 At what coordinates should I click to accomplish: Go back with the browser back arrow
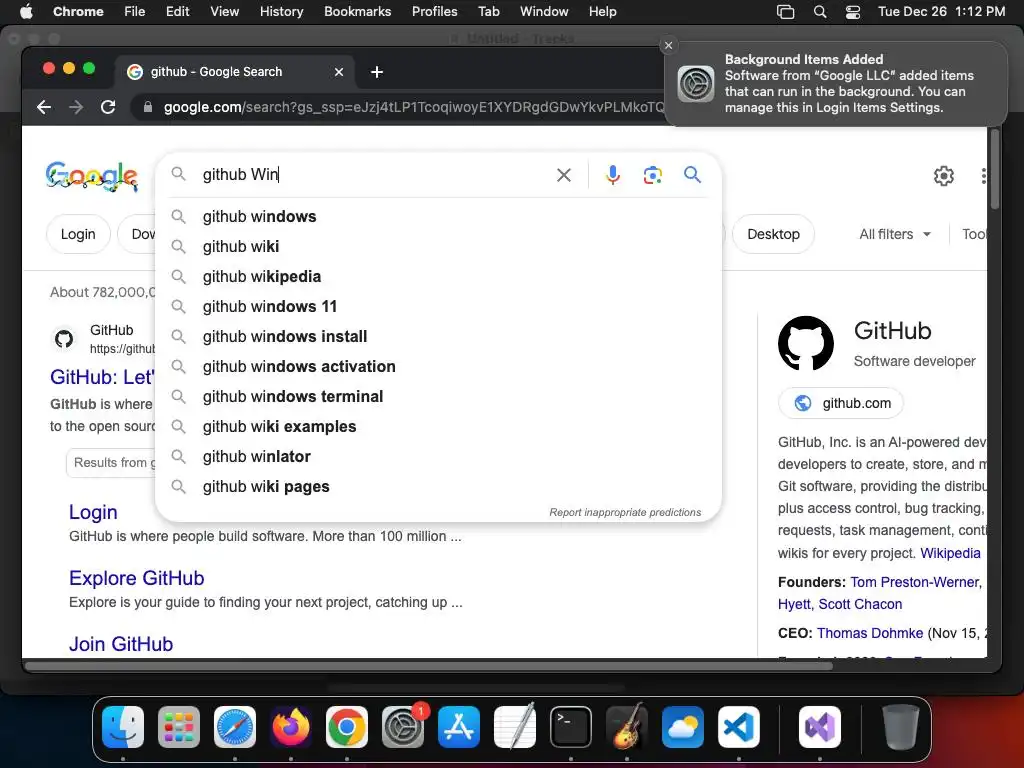pyautogui.click(x=44, y=107)
